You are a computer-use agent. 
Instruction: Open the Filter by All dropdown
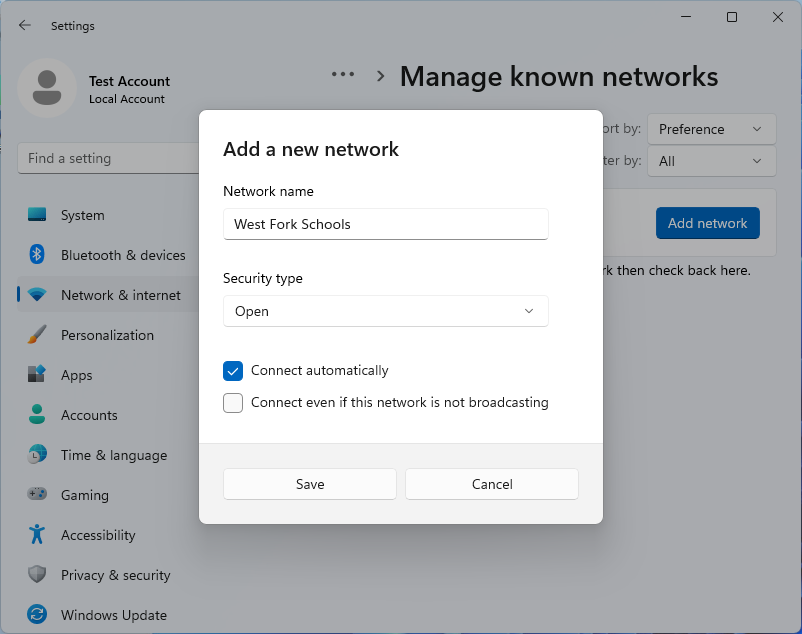(x=711, y=161)
